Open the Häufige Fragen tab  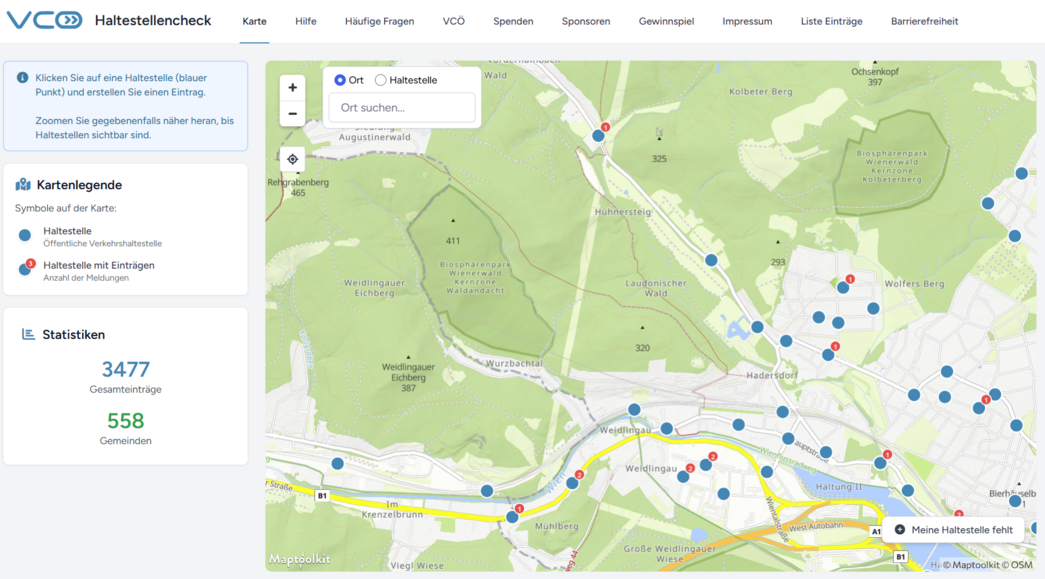pos(379,21)
